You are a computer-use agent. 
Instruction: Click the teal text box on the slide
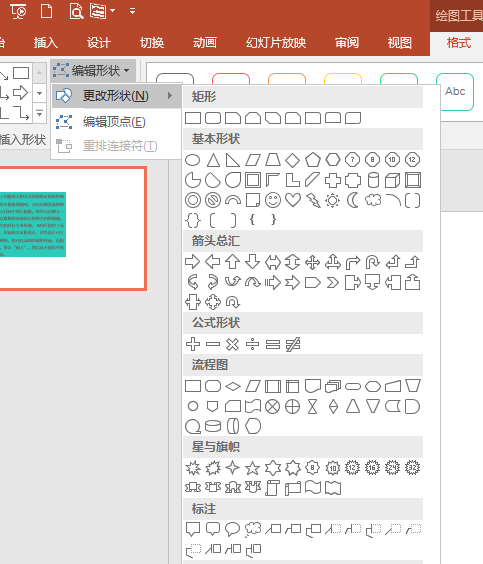[33, 224]
